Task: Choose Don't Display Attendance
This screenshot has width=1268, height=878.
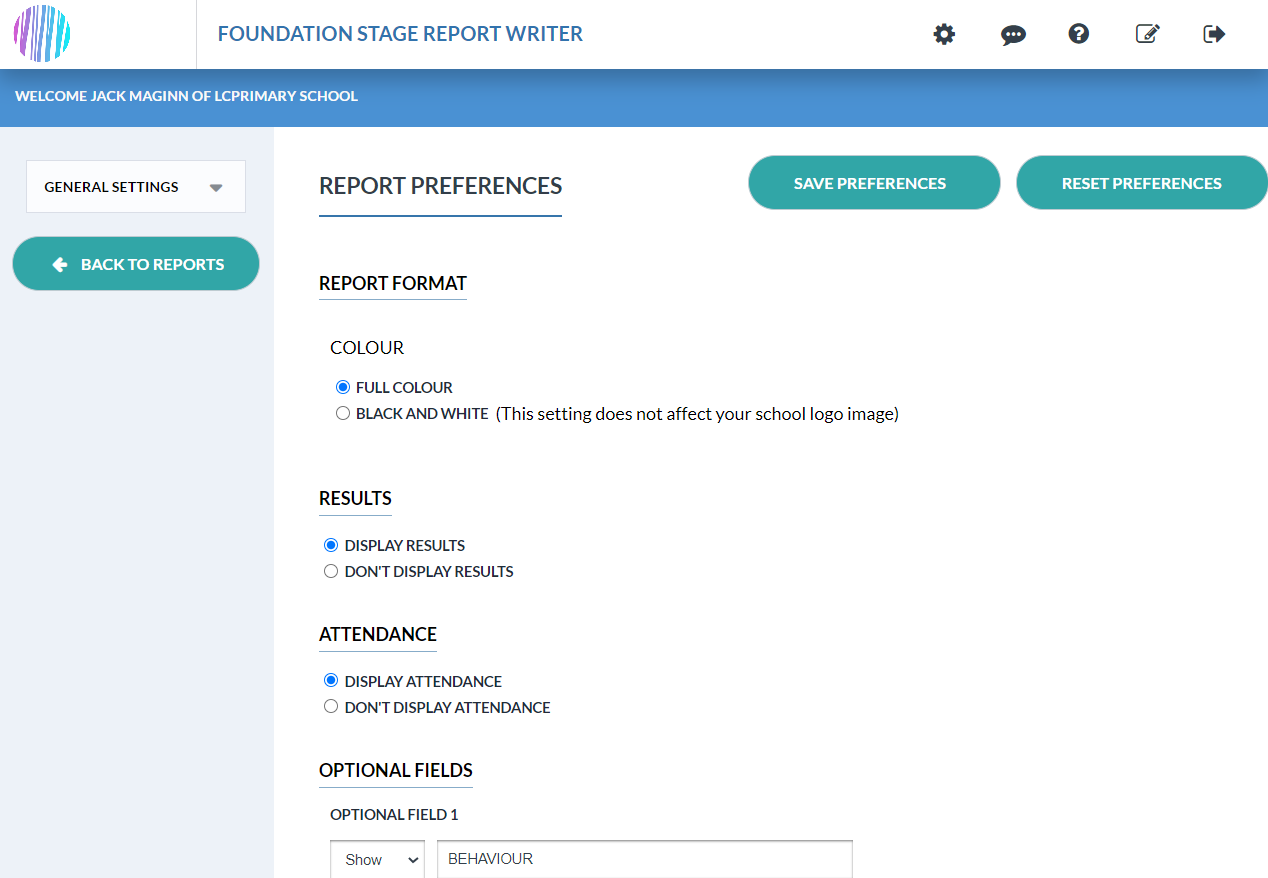Action: (x=331, y=707)
